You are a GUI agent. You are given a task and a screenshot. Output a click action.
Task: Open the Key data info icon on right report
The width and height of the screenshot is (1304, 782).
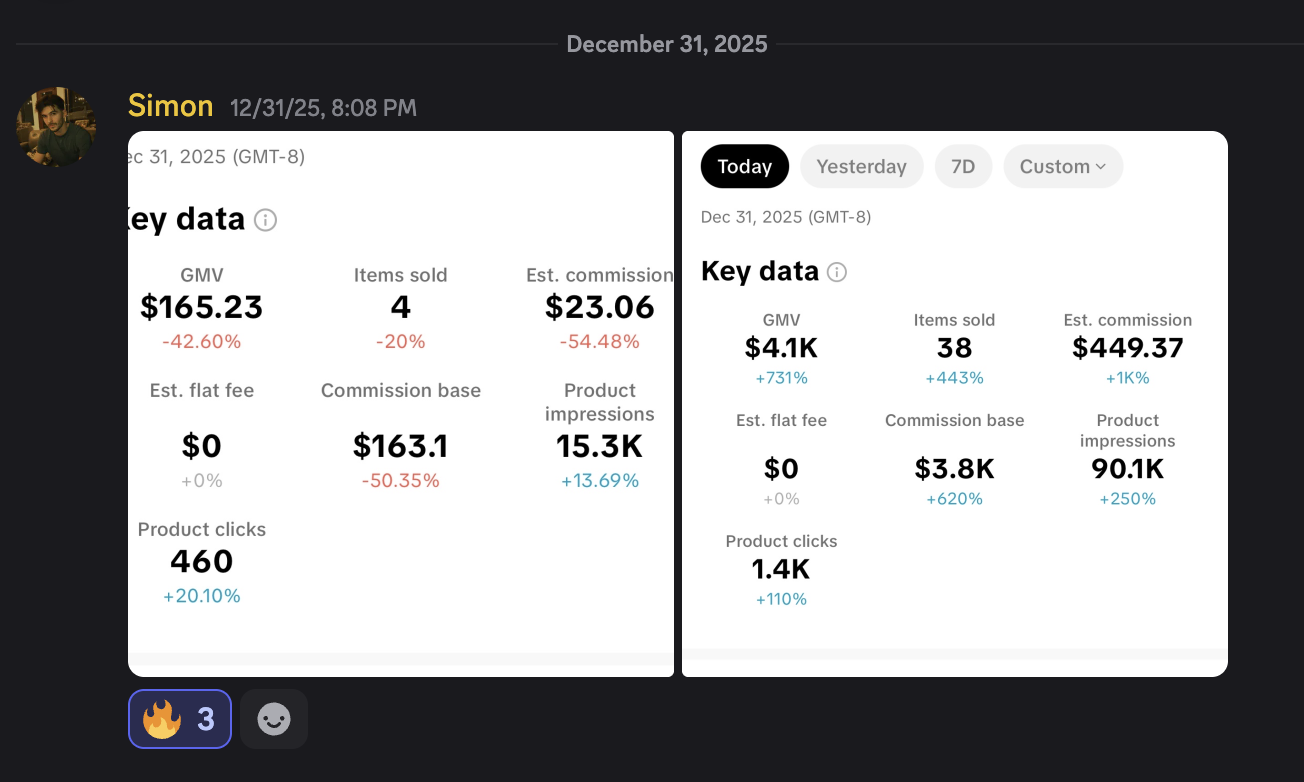(x=836, y=271)
